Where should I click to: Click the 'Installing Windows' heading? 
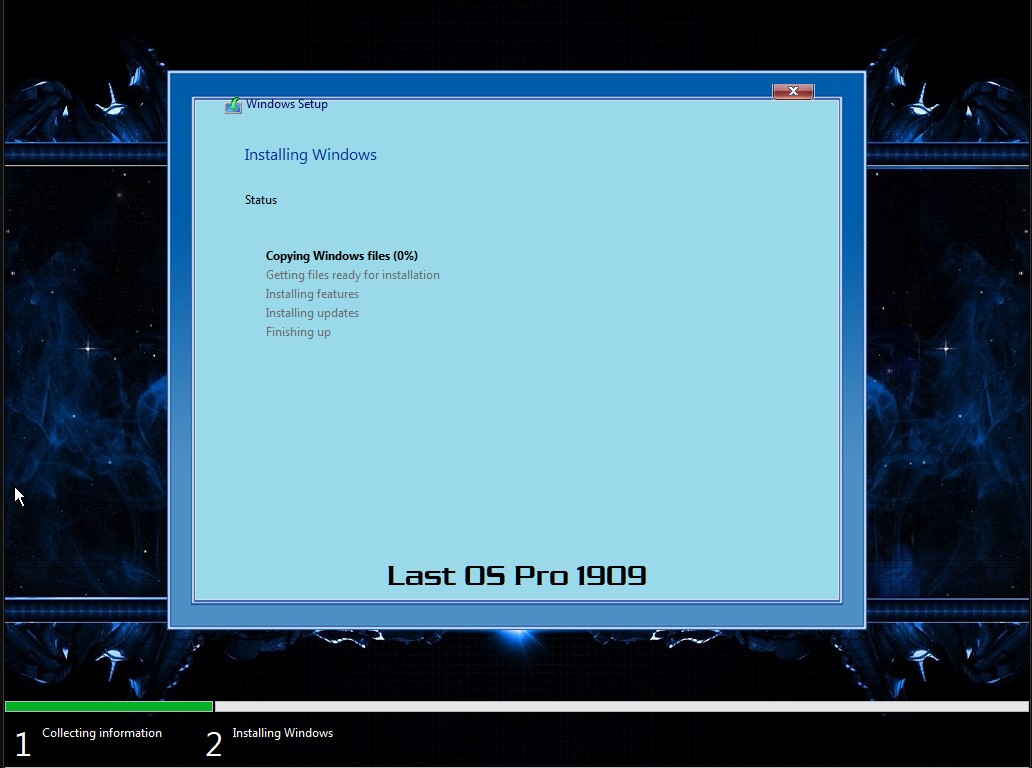point(311,155)
